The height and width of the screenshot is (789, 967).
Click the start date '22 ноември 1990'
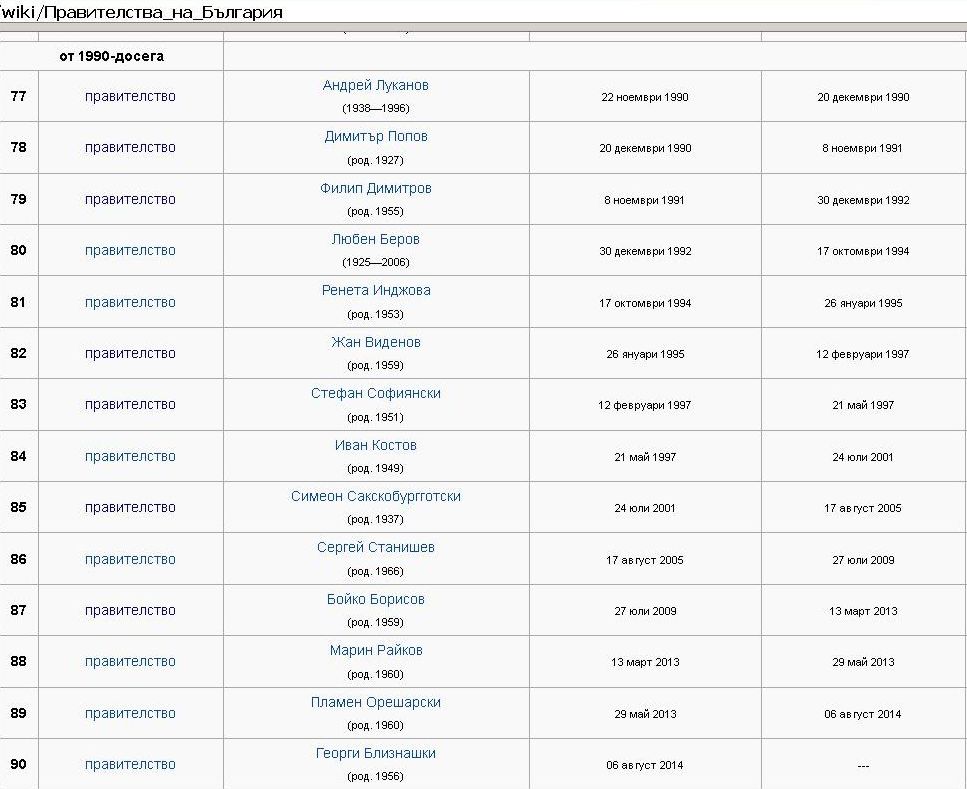(645, 97)
